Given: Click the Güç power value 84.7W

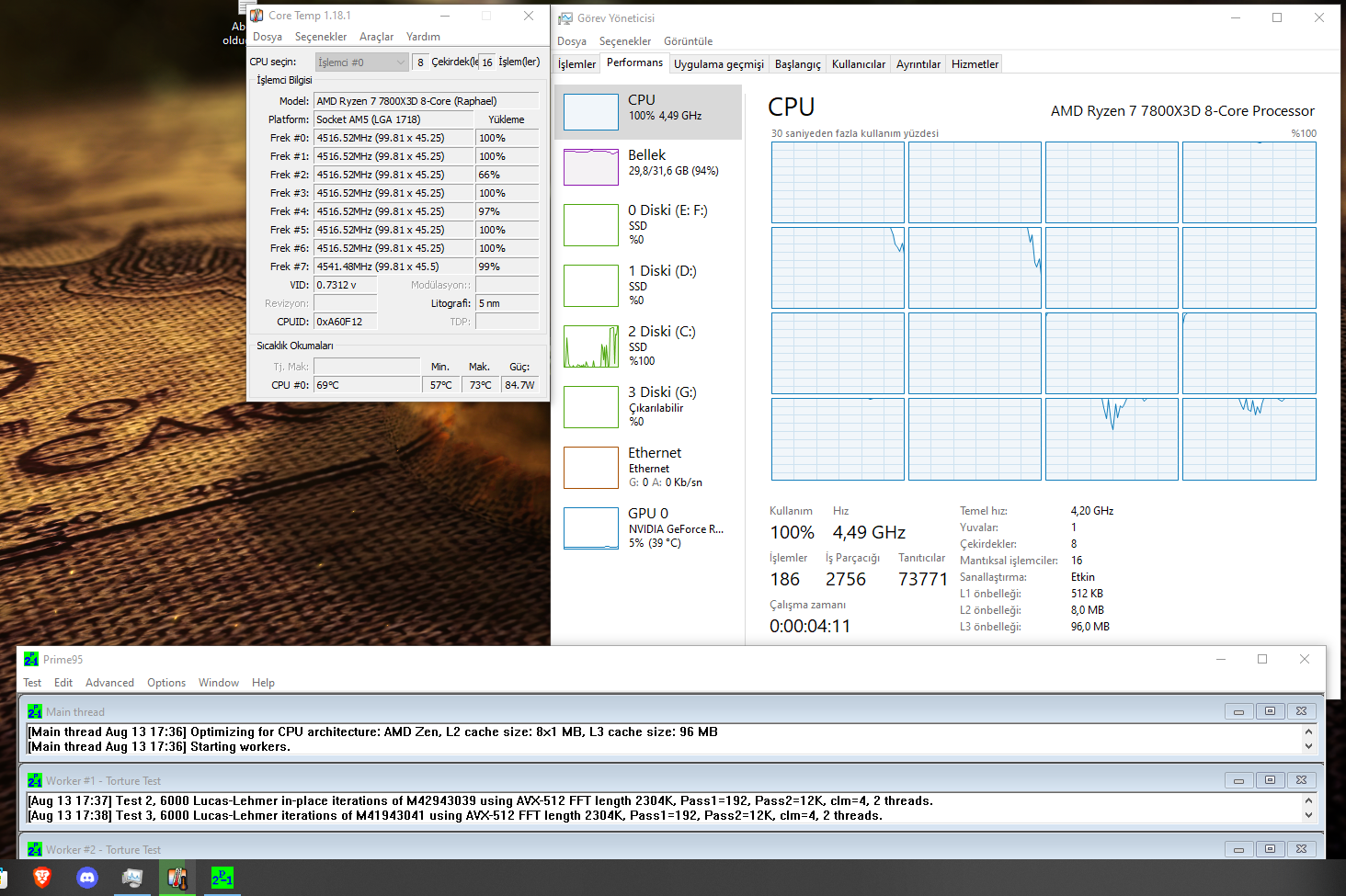Looking at the screenshot, I should tap(520, 385).
